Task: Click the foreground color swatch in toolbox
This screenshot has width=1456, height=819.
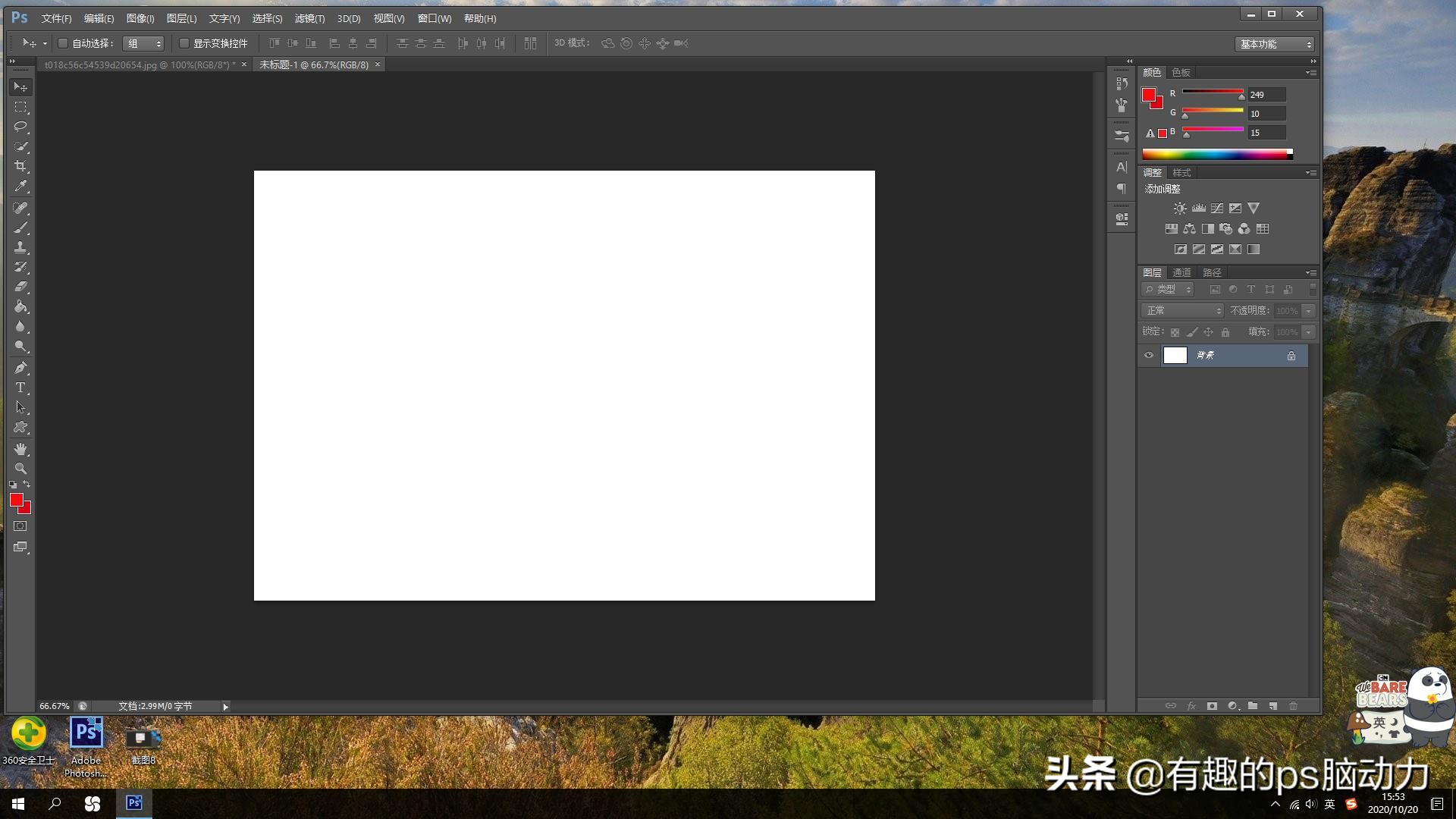Action: click(x=16, y=499)
